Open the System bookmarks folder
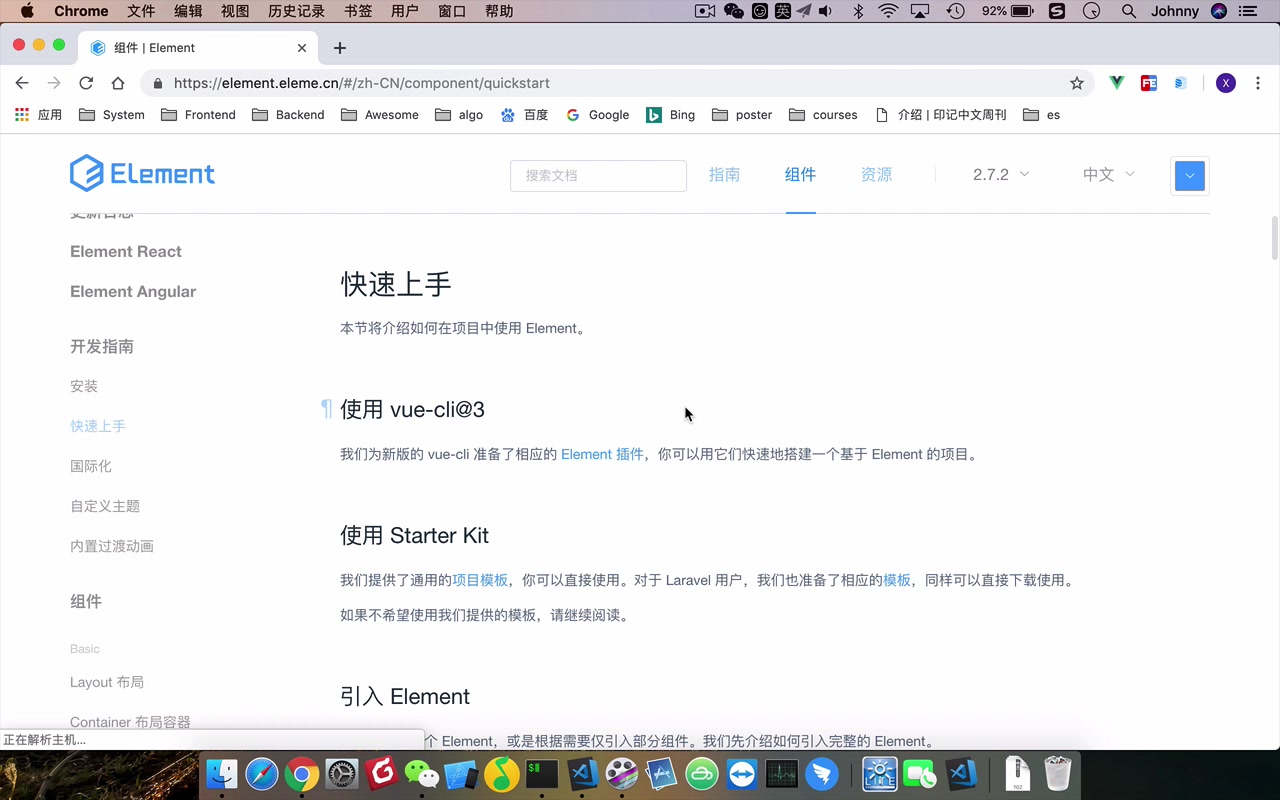Viewport: 1280px width, 800px height. tap(112, 115)
